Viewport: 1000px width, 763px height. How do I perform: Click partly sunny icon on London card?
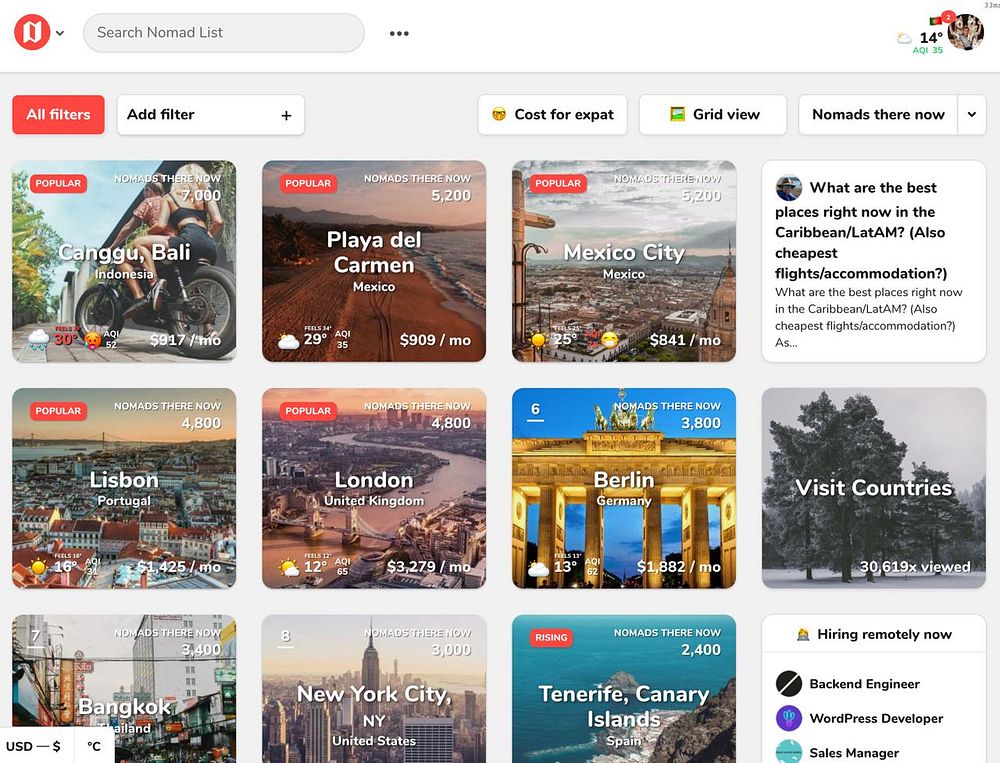coord(289,567)
